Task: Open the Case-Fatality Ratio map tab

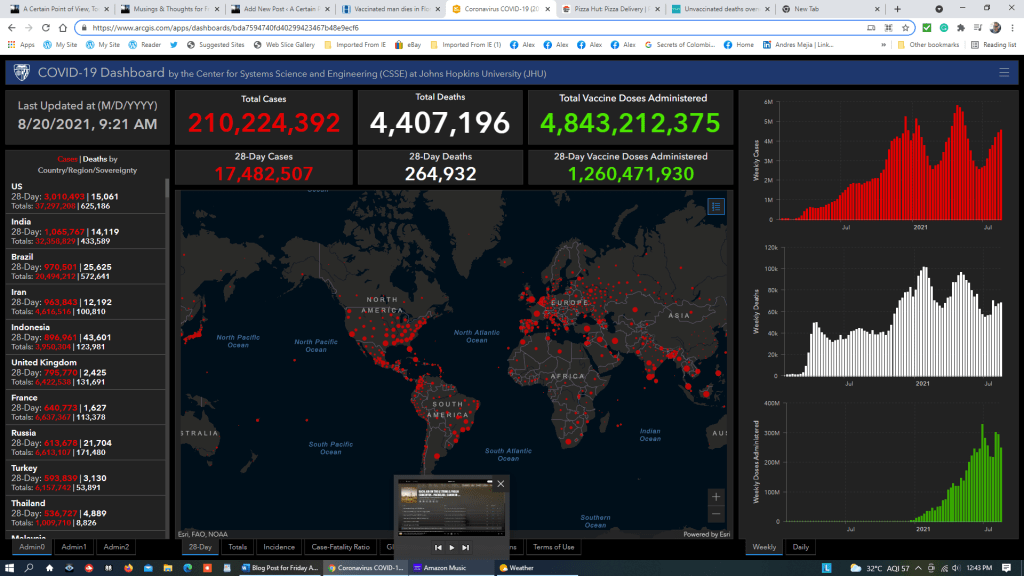Action: pos(341,547)
